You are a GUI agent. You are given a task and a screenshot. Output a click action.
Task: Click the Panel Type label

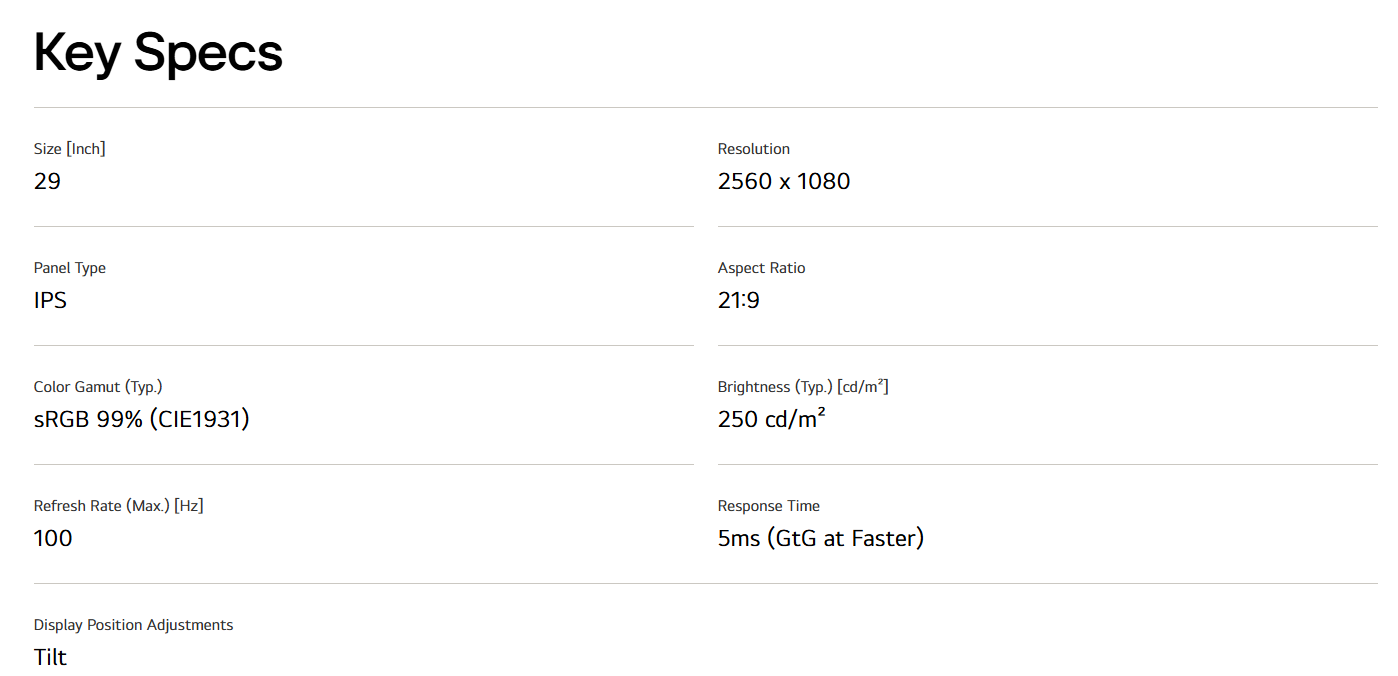pos(69,268)
